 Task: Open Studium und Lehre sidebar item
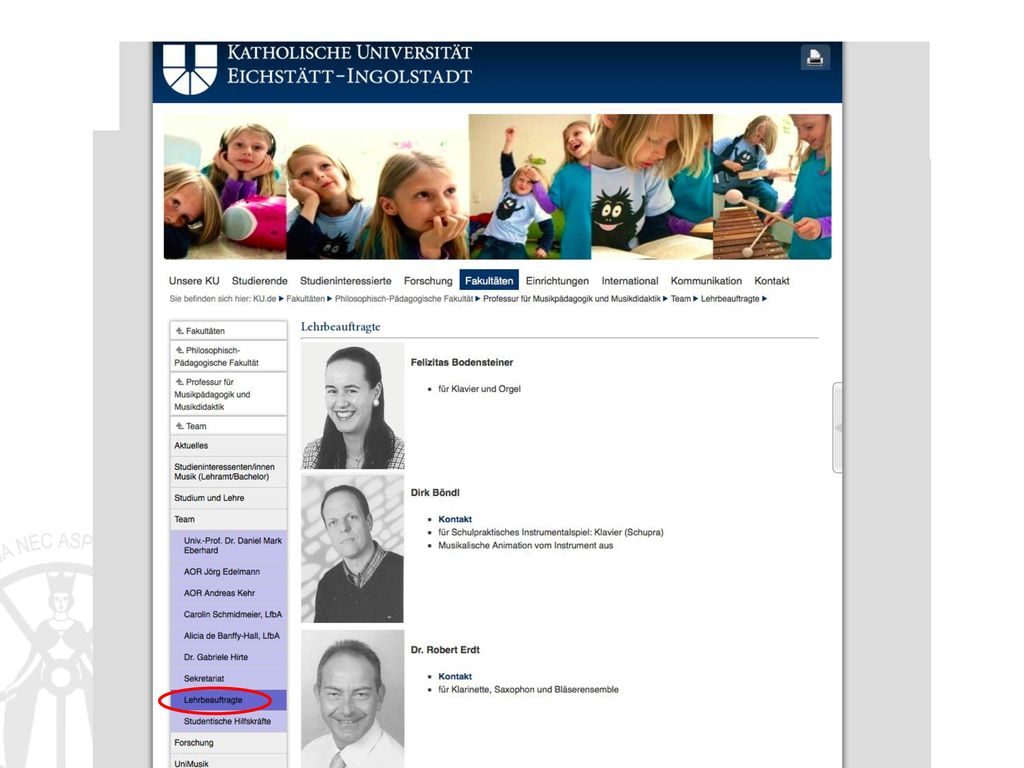[228, 498]
